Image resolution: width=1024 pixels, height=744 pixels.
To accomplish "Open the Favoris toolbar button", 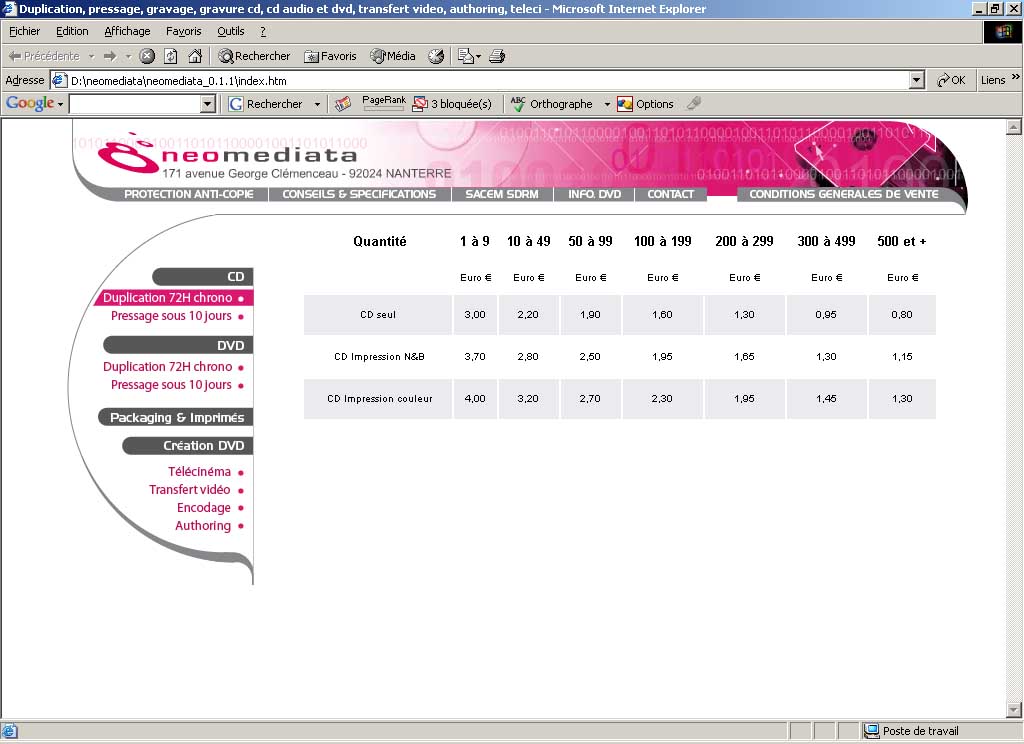I will [x=330, y=56].
